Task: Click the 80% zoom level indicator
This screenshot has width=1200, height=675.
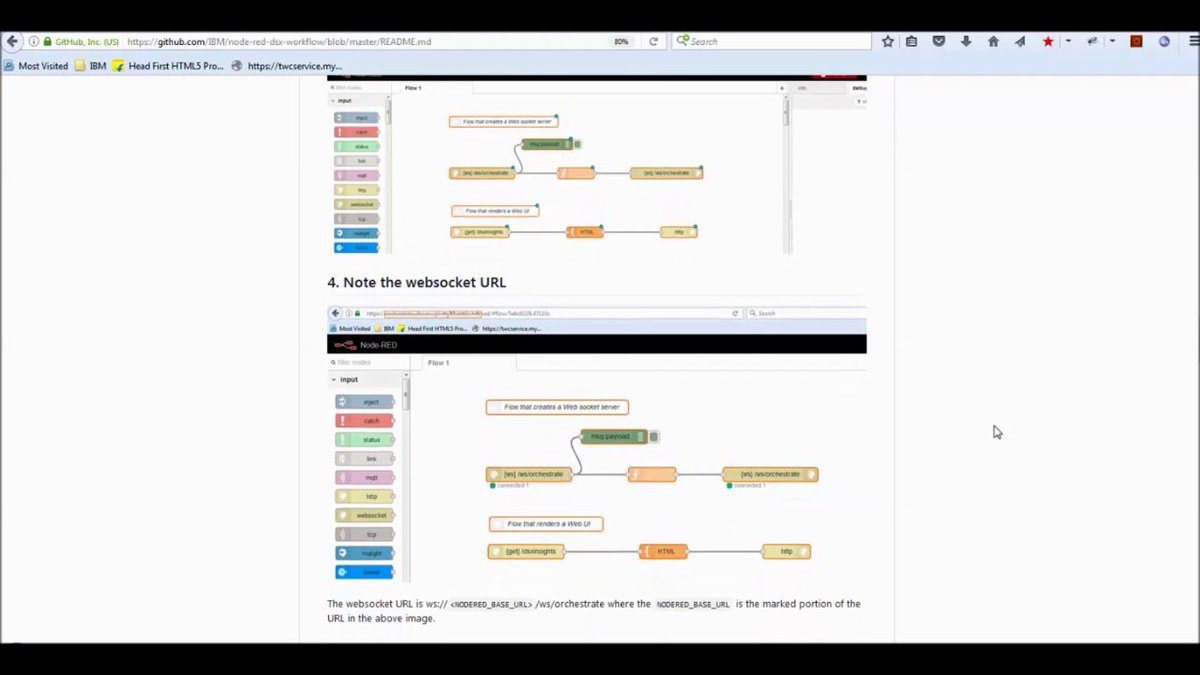Action: pos(621,42)
